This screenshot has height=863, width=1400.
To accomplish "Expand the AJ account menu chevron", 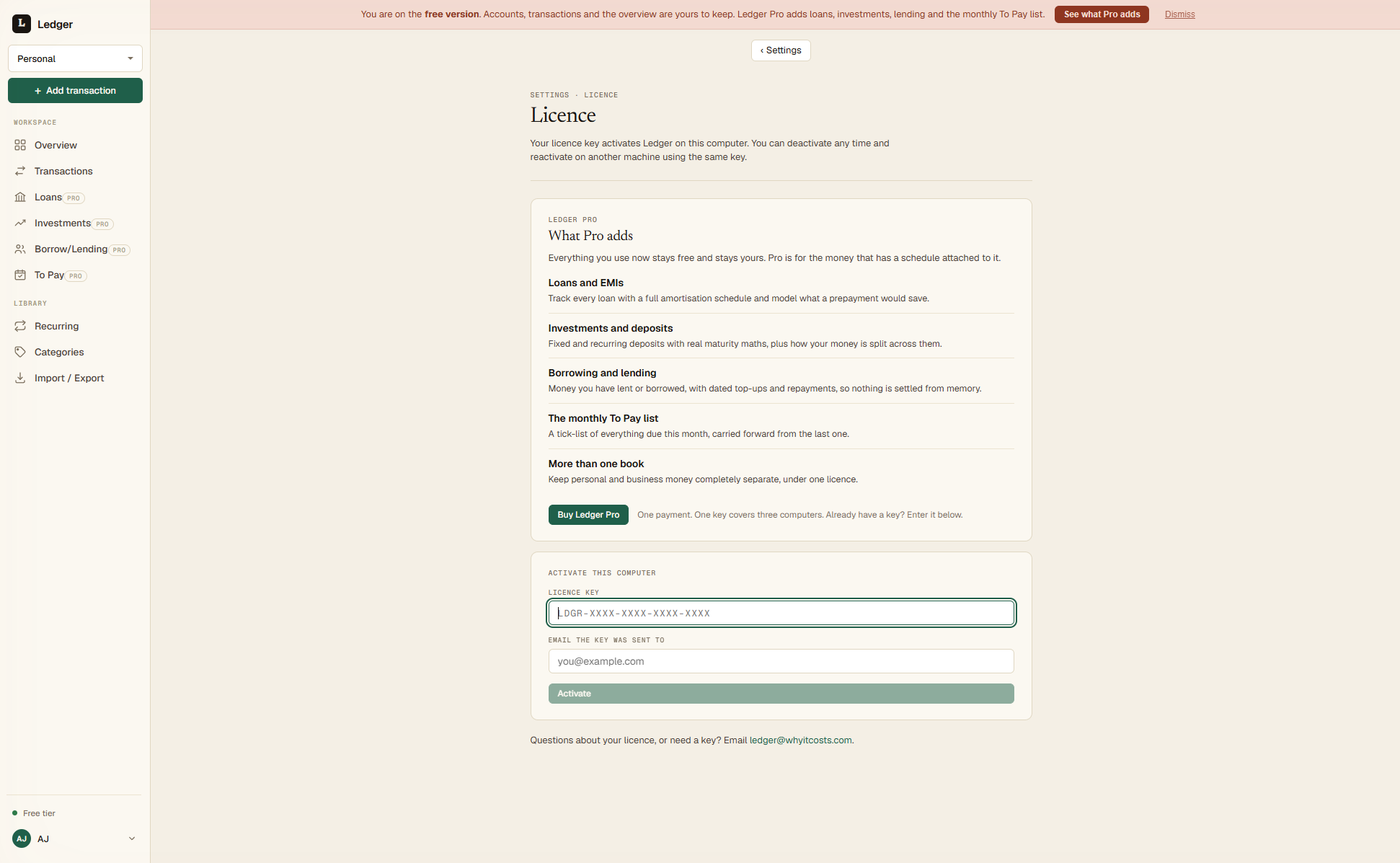I will 132,839.
